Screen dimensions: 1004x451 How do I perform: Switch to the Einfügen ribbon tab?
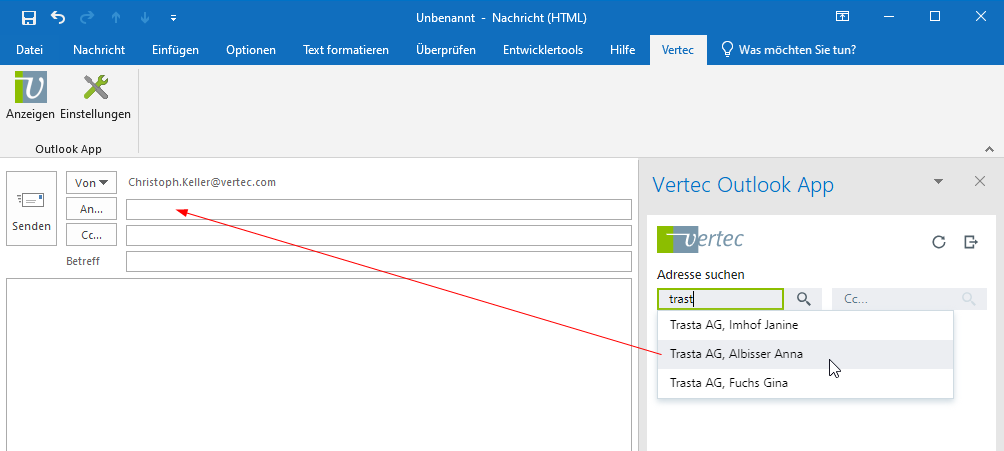click(x=175, y=50)
